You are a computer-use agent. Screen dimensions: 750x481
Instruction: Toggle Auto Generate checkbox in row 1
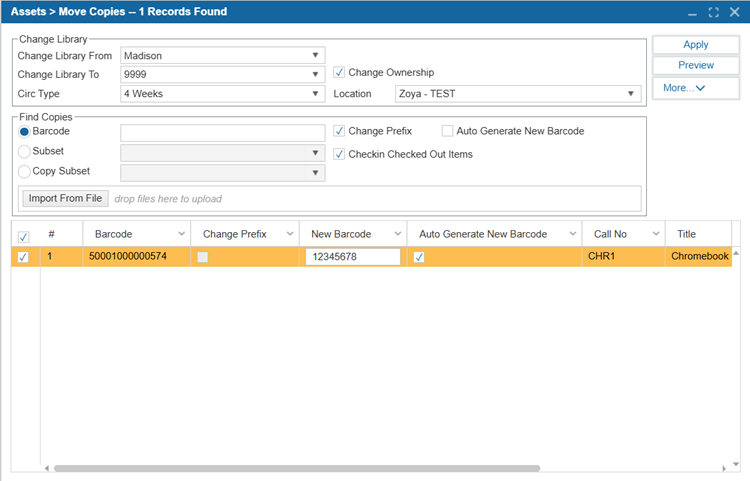point(419,257)
